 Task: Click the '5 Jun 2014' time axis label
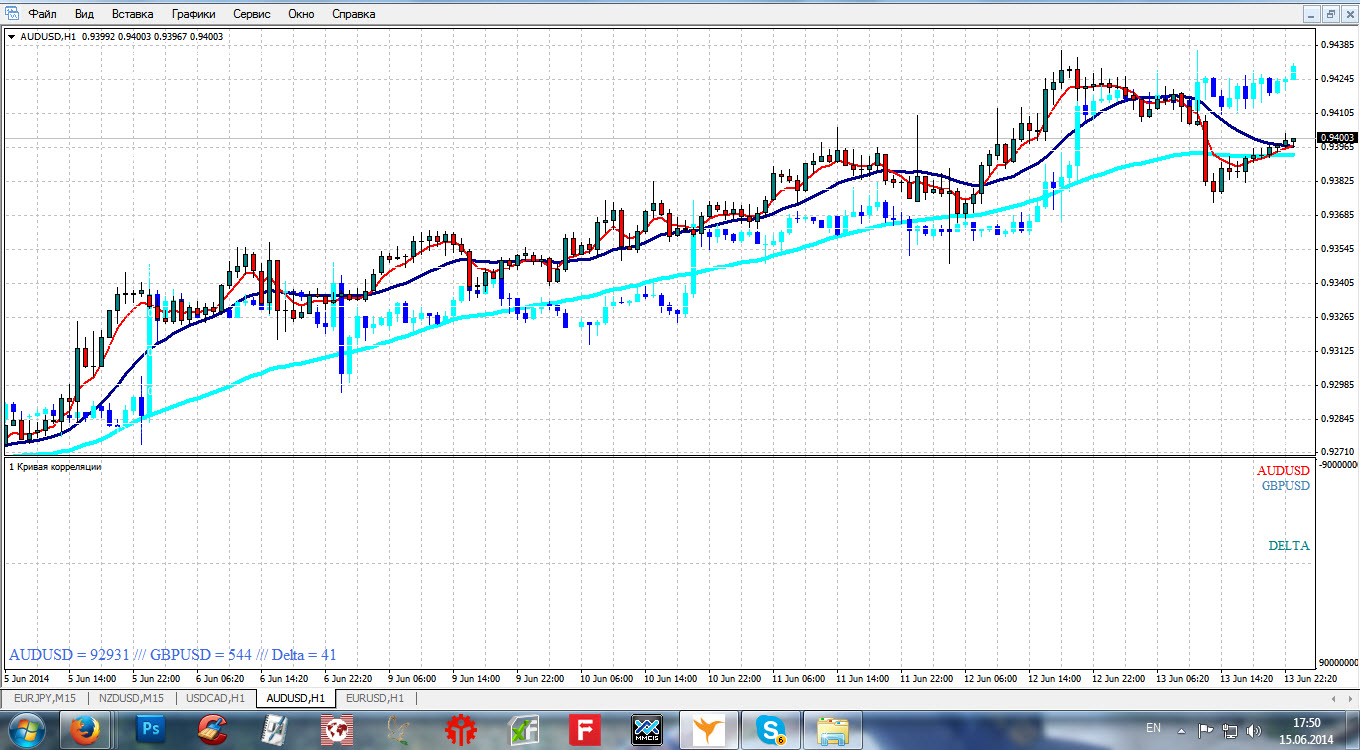click(x=27, y=678)
